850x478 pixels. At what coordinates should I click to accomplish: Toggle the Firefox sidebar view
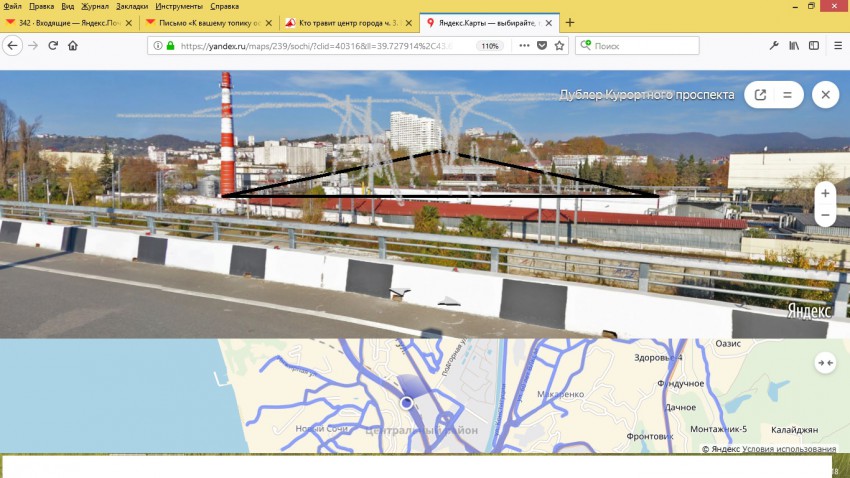pos(814,46)
